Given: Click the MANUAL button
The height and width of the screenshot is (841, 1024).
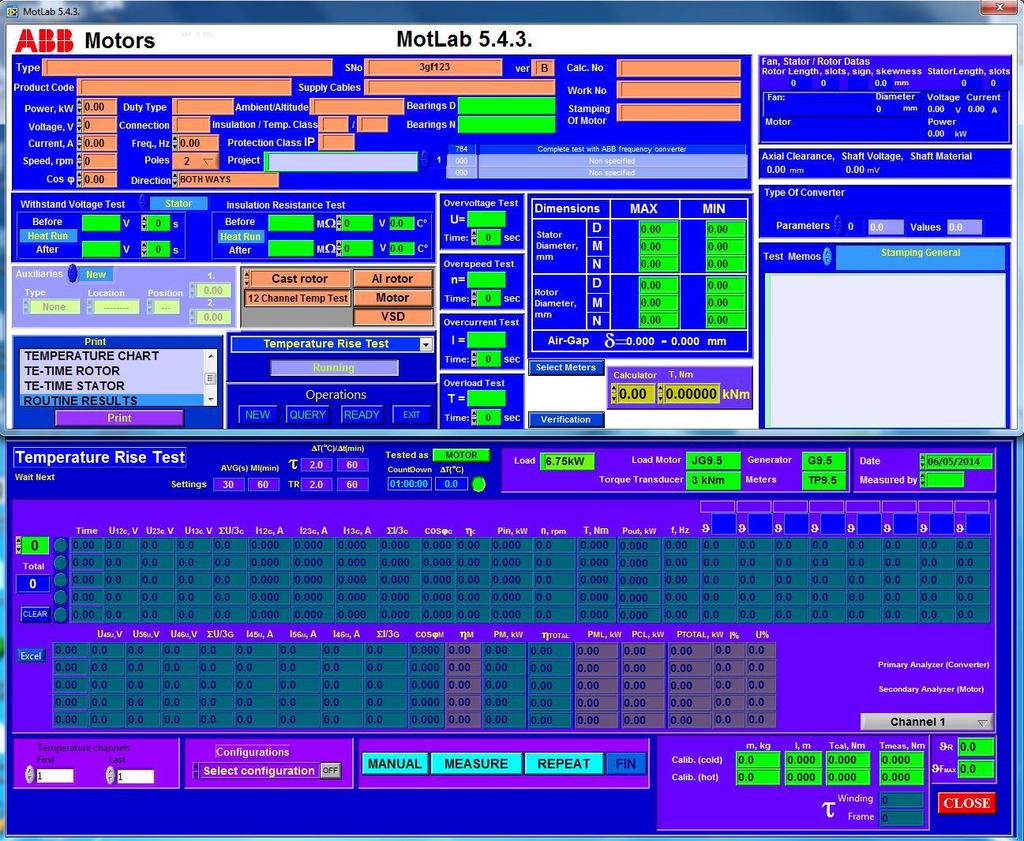Looking at the screenshot, I should click(394, 763).
